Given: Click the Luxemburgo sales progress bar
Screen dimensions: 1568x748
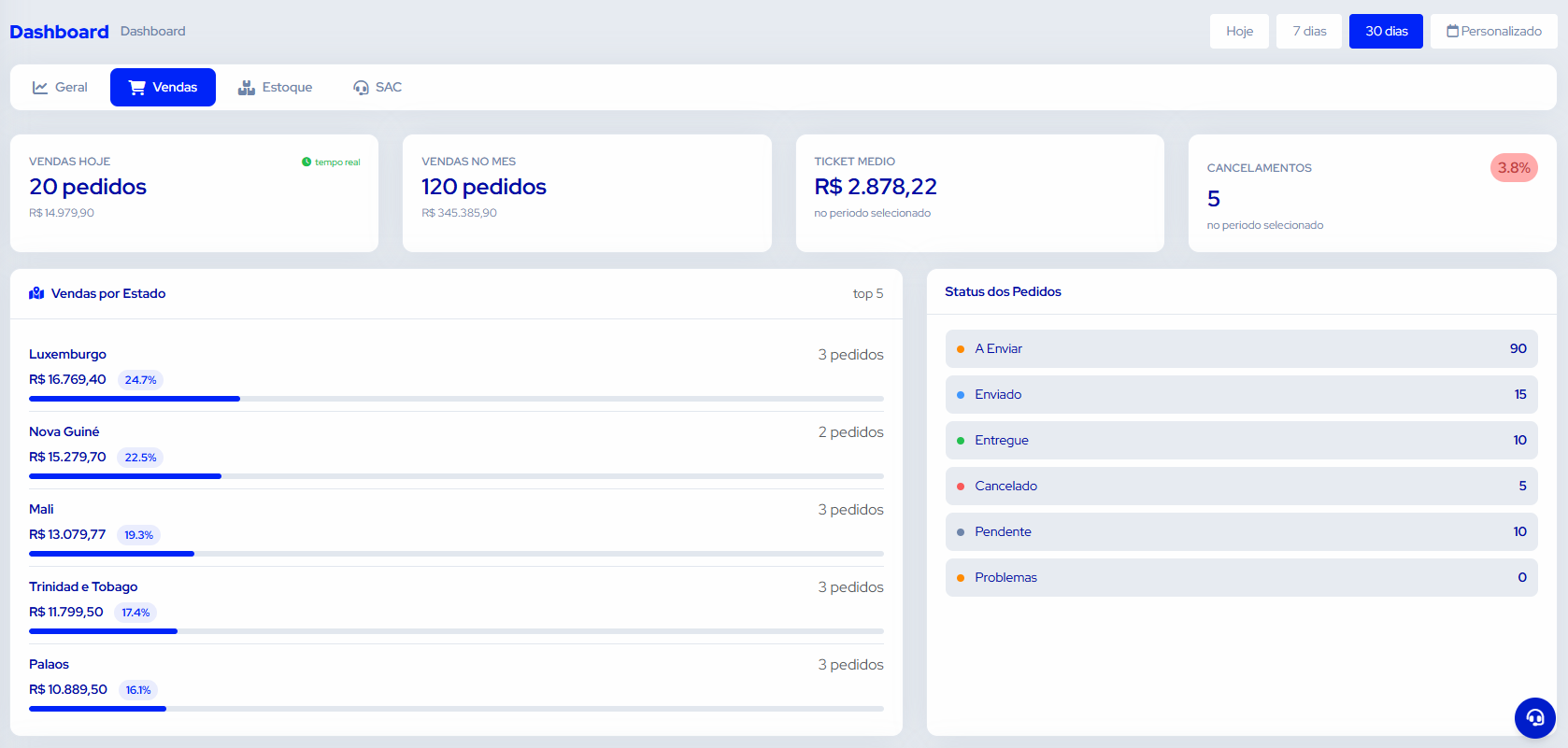Looking at the screenshot, I should 456,399.
